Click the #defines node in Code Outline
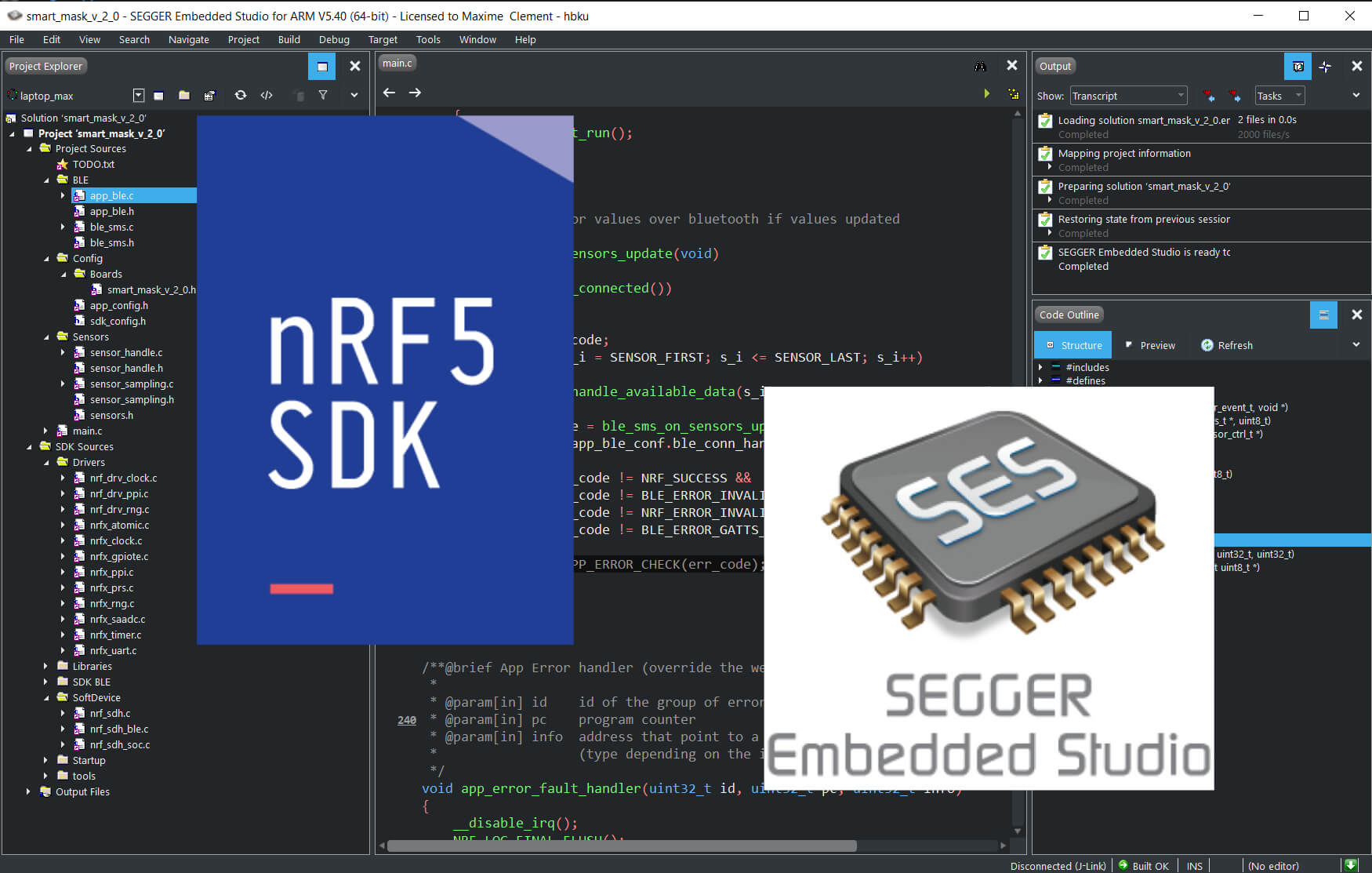The image size is (1372, 873). coord(1085,381)
